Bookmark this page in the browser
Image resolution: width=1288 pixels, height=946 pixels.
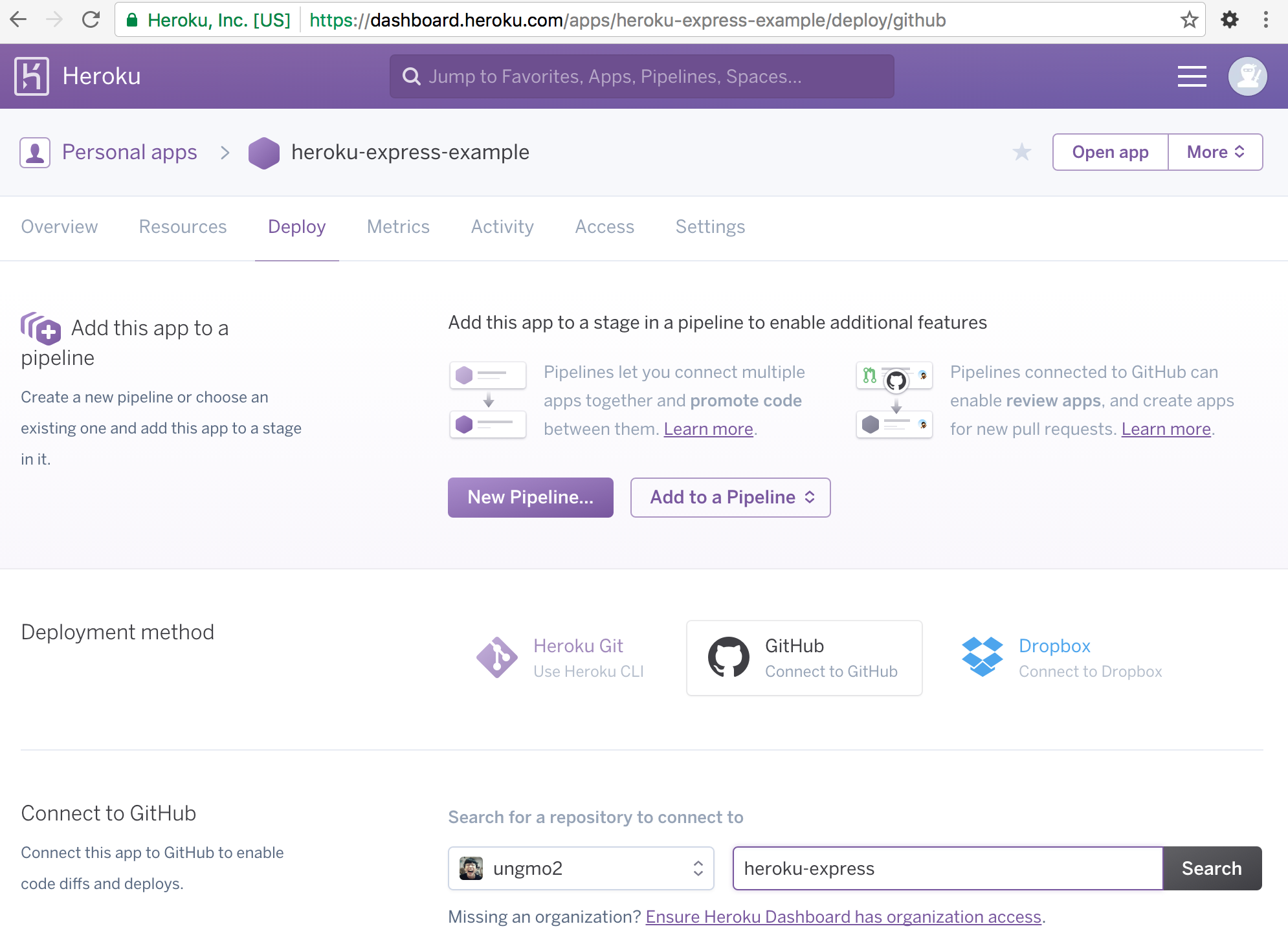(x=1190, y=19)
